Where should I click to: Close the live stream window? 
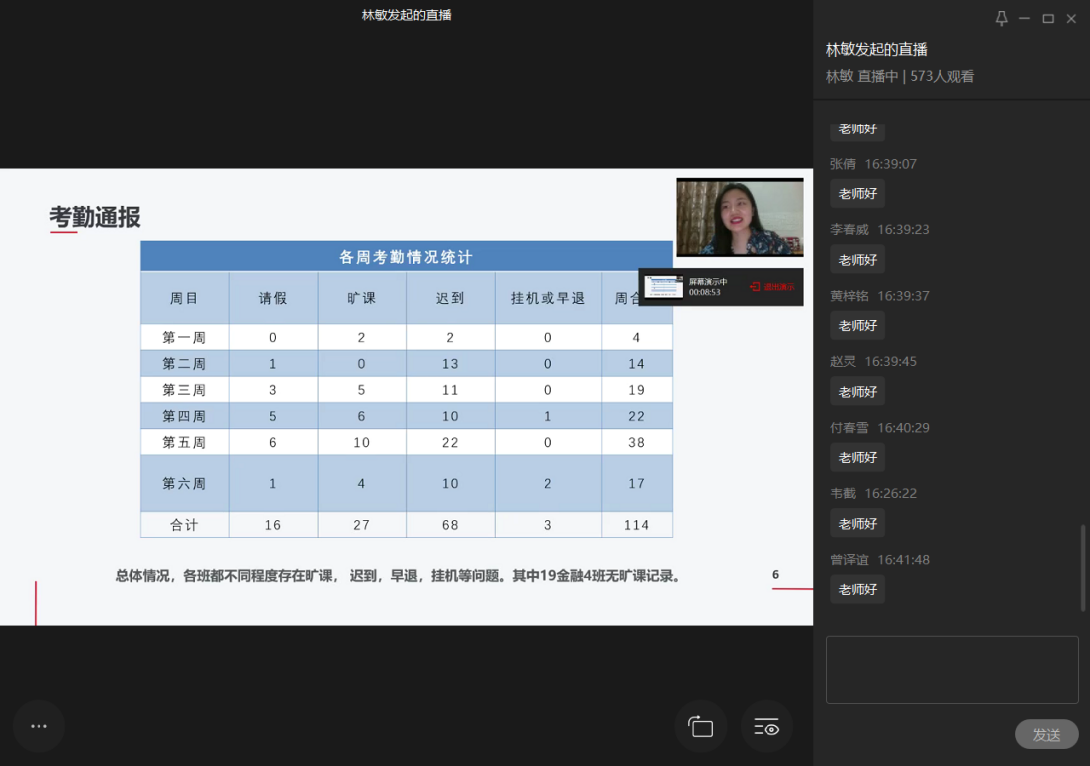(x=1072, y=19)
